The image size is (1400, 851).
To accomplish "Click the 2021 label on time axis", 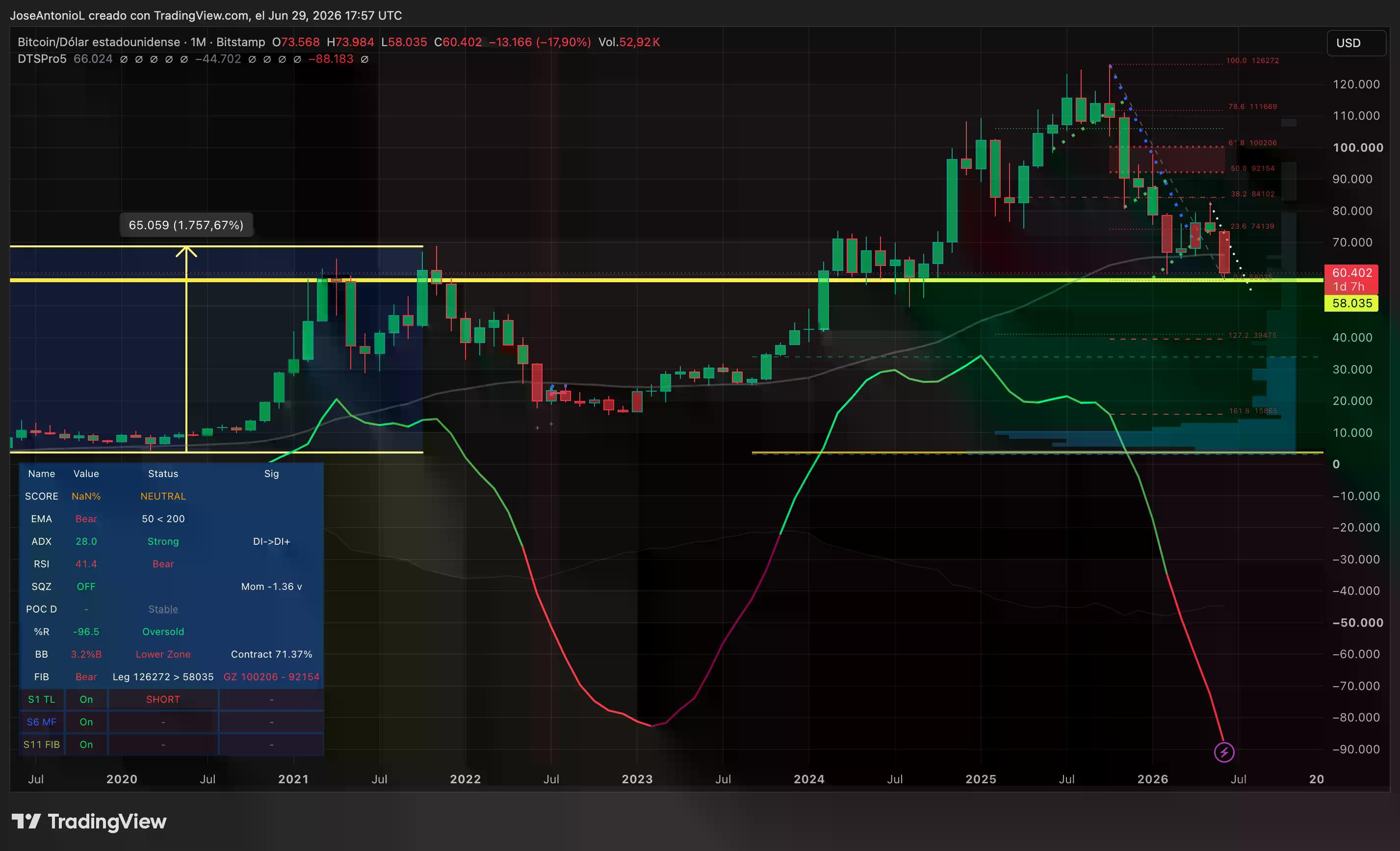I will (293, 779).
